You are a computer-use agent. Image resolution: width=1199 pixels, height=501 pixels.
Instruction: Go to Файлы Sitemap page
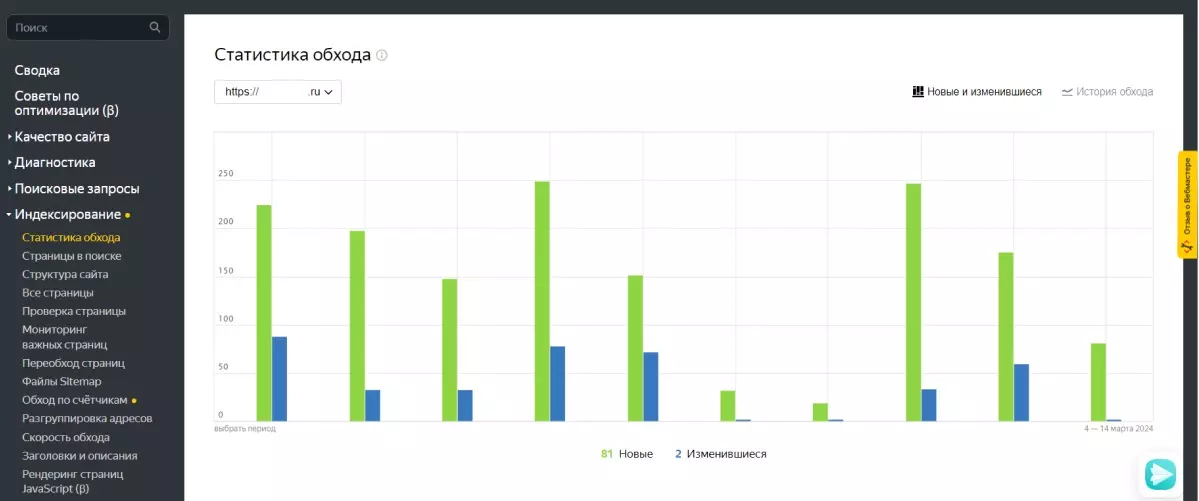[62, 382]
